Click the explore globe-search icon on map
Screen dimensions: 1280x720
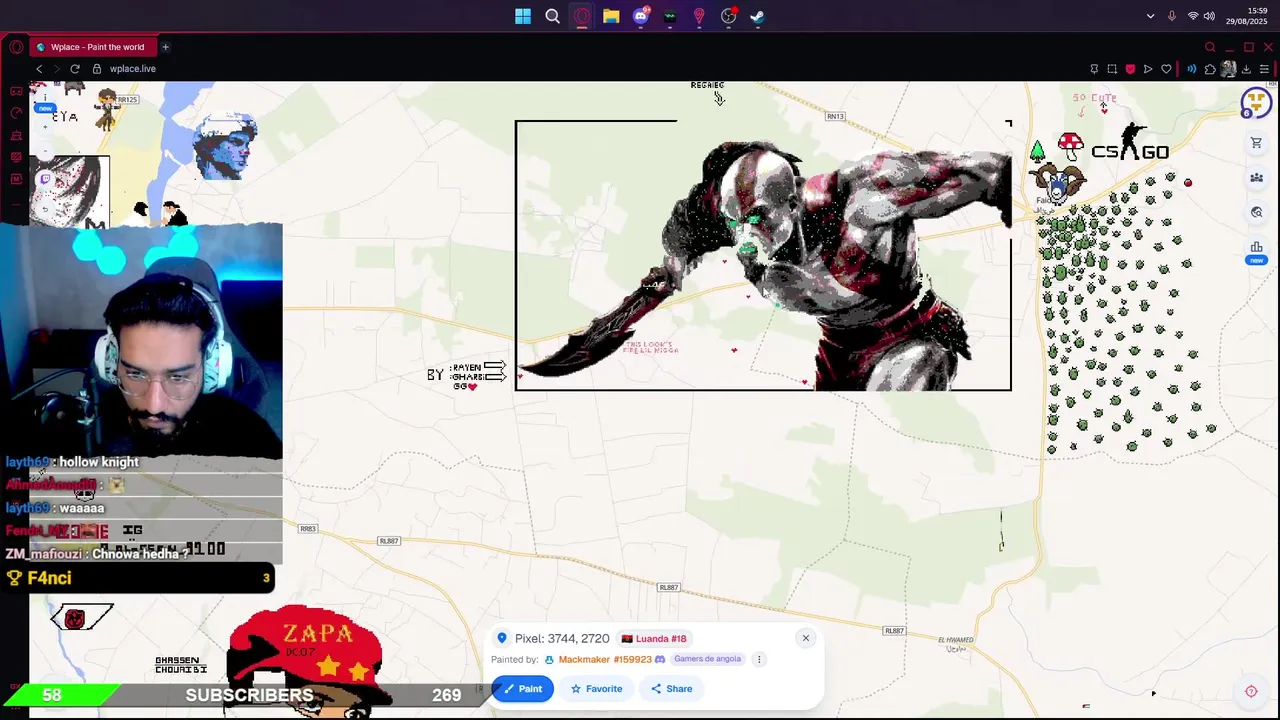(1256, 213)
